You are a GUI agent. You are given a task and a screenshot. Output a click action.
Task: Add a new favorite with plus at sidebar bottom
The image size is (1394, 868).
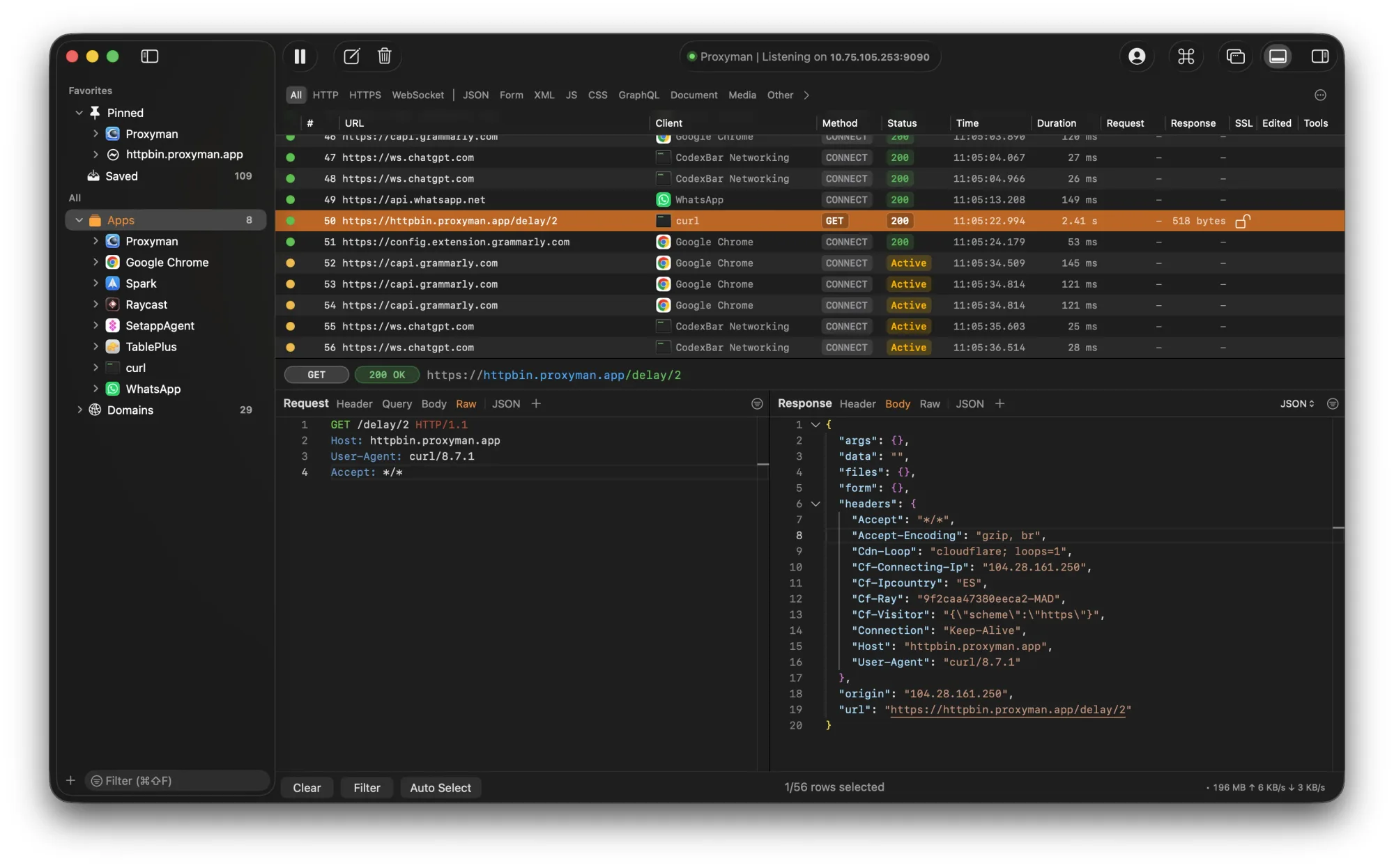[70, 781]
